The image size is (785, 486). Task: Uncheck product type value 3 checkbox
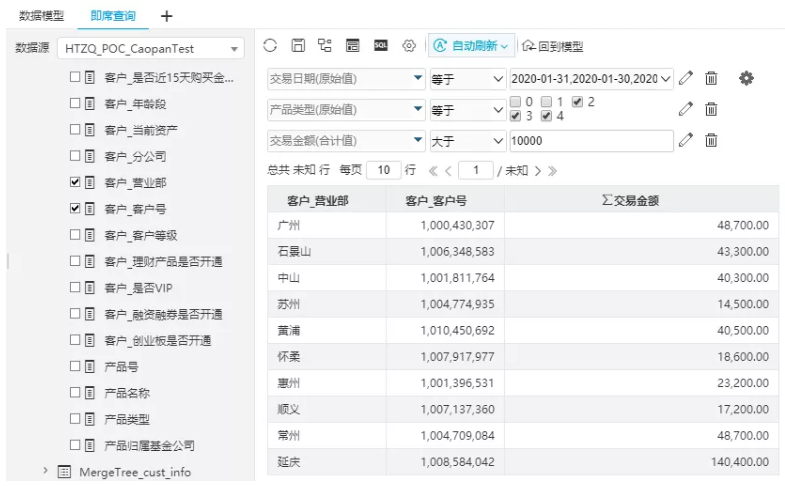[x=515, y=116]
